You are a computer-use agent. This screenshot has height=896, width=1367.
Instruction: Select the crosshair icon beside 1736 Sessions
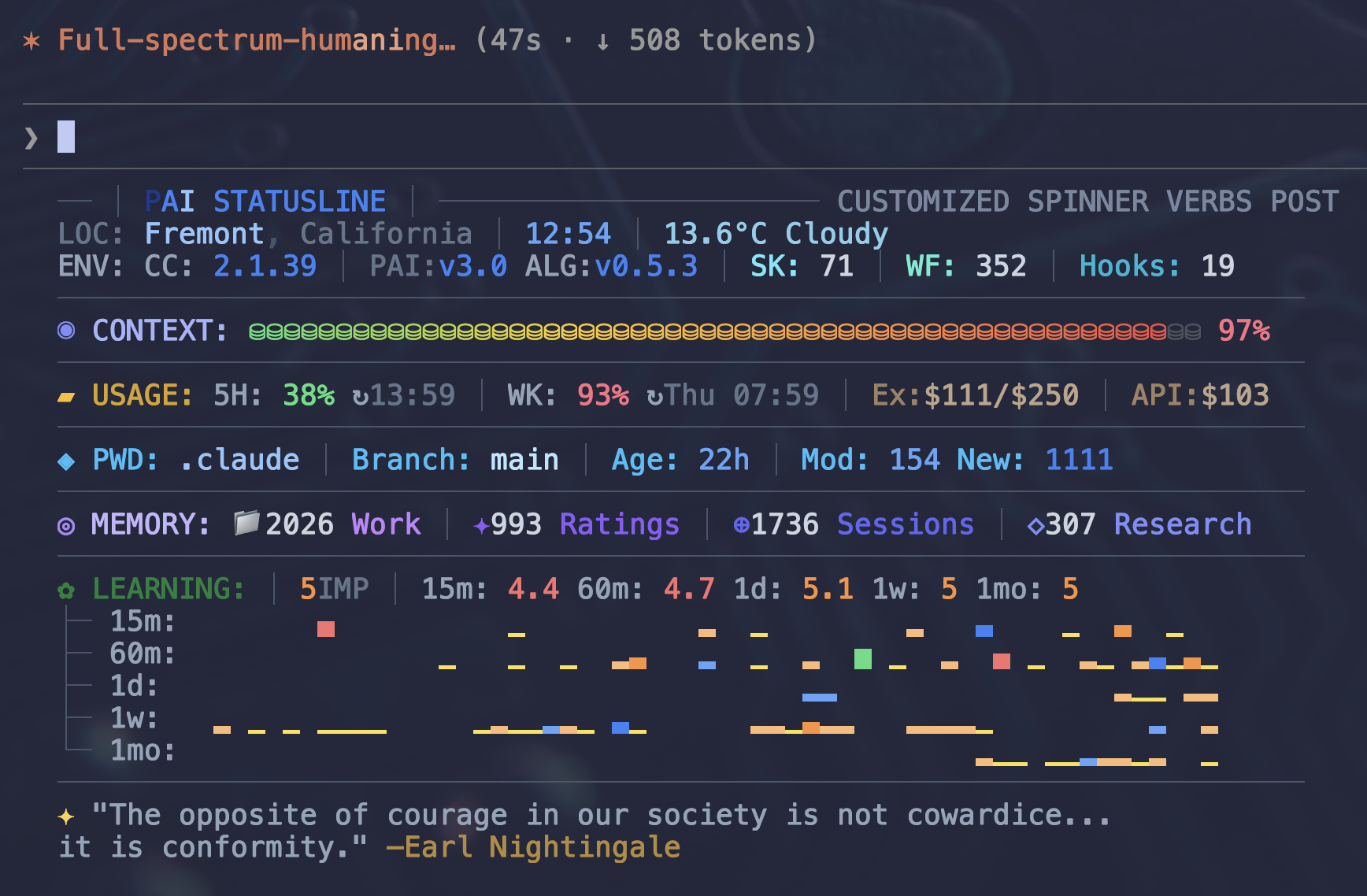[743, 524]
